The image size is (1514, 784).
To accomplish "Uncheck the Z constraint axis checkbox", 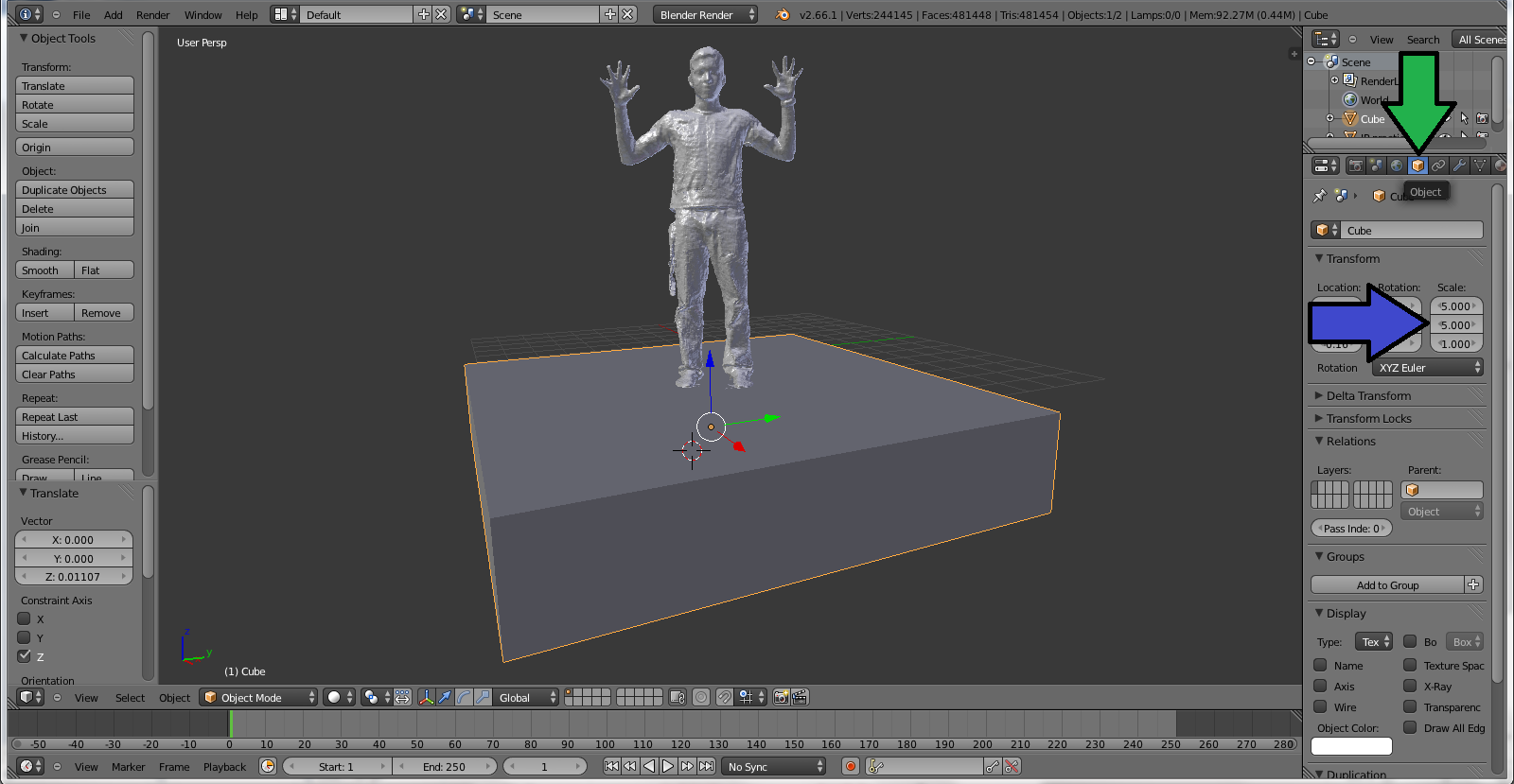I will pyautogui.click(x=25, y=656).
